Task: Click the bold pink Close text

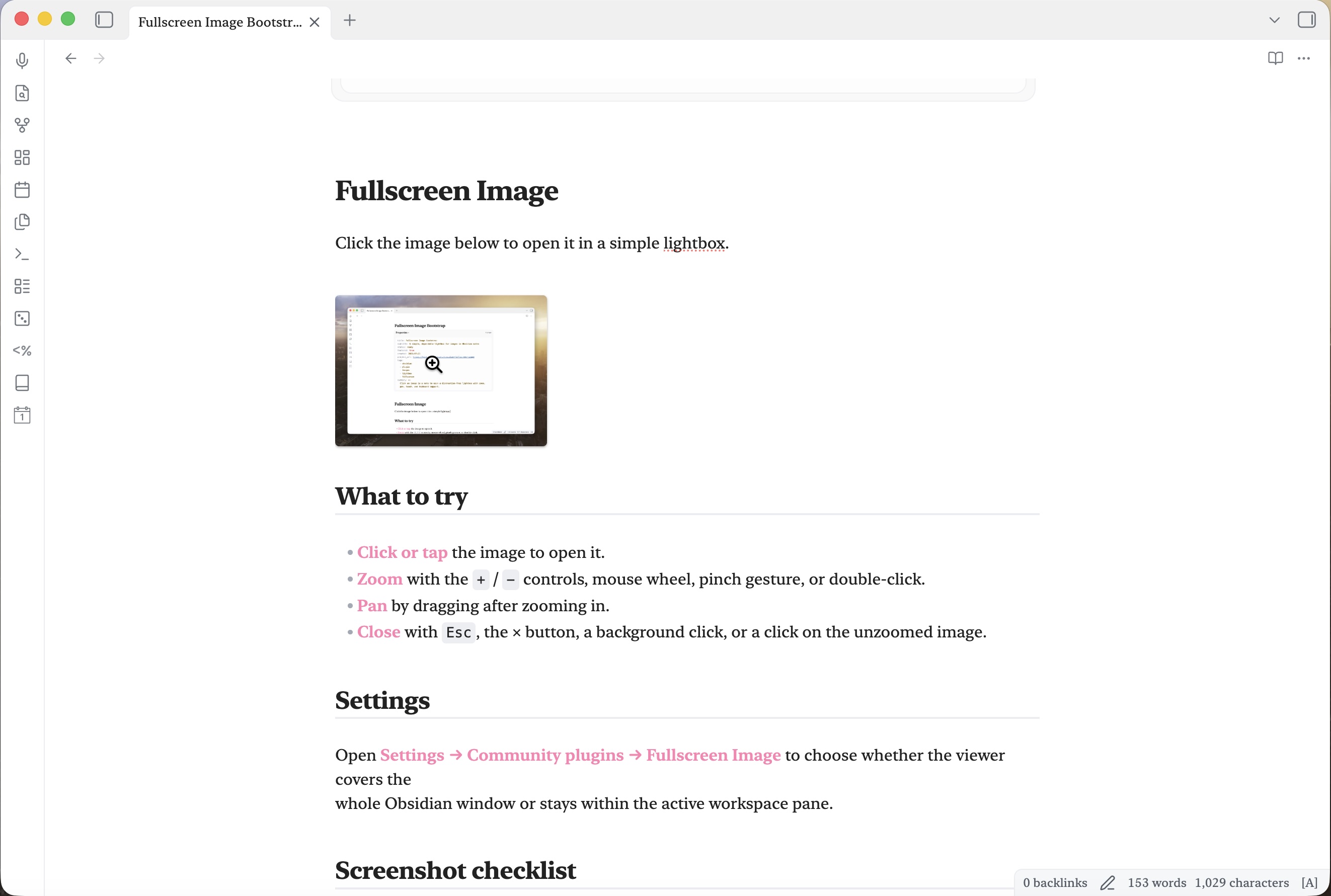Action: tap(378, 632)
